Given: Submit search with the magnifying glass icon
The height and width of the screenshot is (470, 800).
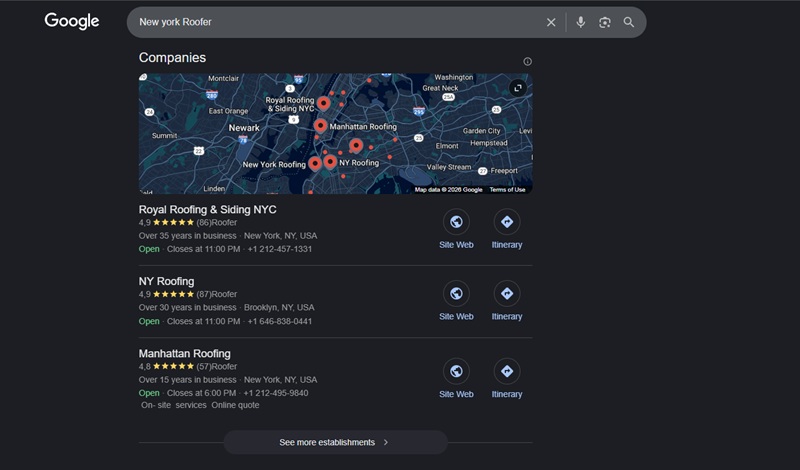Looking at the screenshot, I should coord(629,22).
